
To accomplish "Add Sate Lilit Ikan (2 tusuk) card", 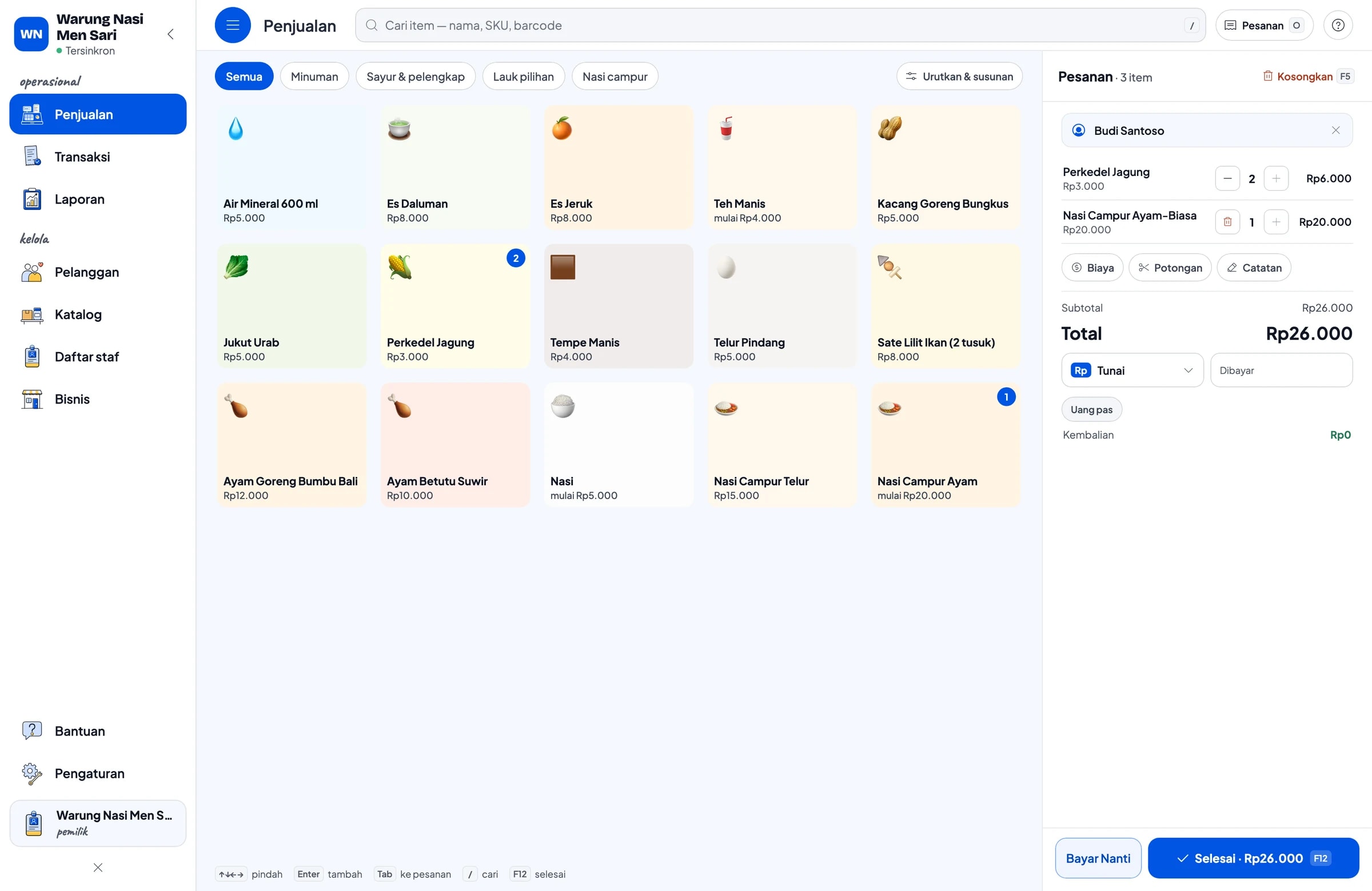I will pyautogui.click(x=946, y=306).
